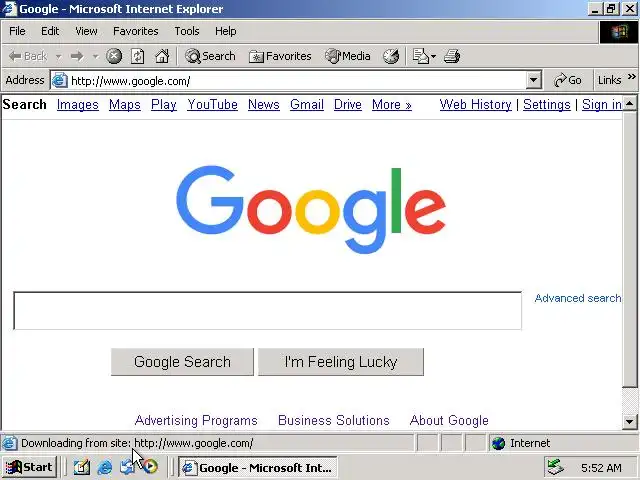Refresh the page with the Refresh icon
Screen dimensions: 640x480
pyautogui.click(x=138, y=56)
